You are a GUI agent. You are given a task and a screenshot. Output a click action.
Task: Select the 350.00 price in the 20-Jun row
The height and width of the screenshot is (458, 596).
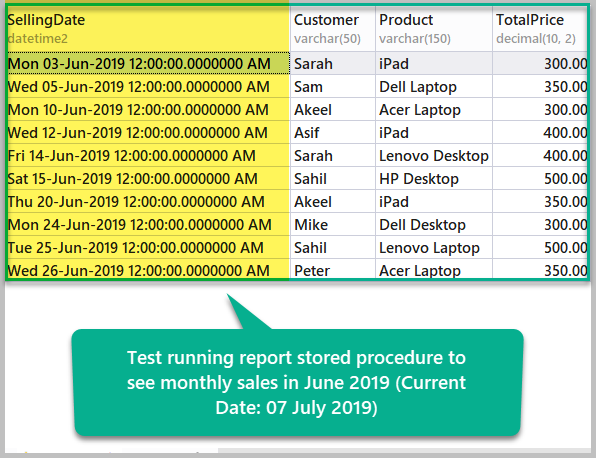(x=540, y=201)
